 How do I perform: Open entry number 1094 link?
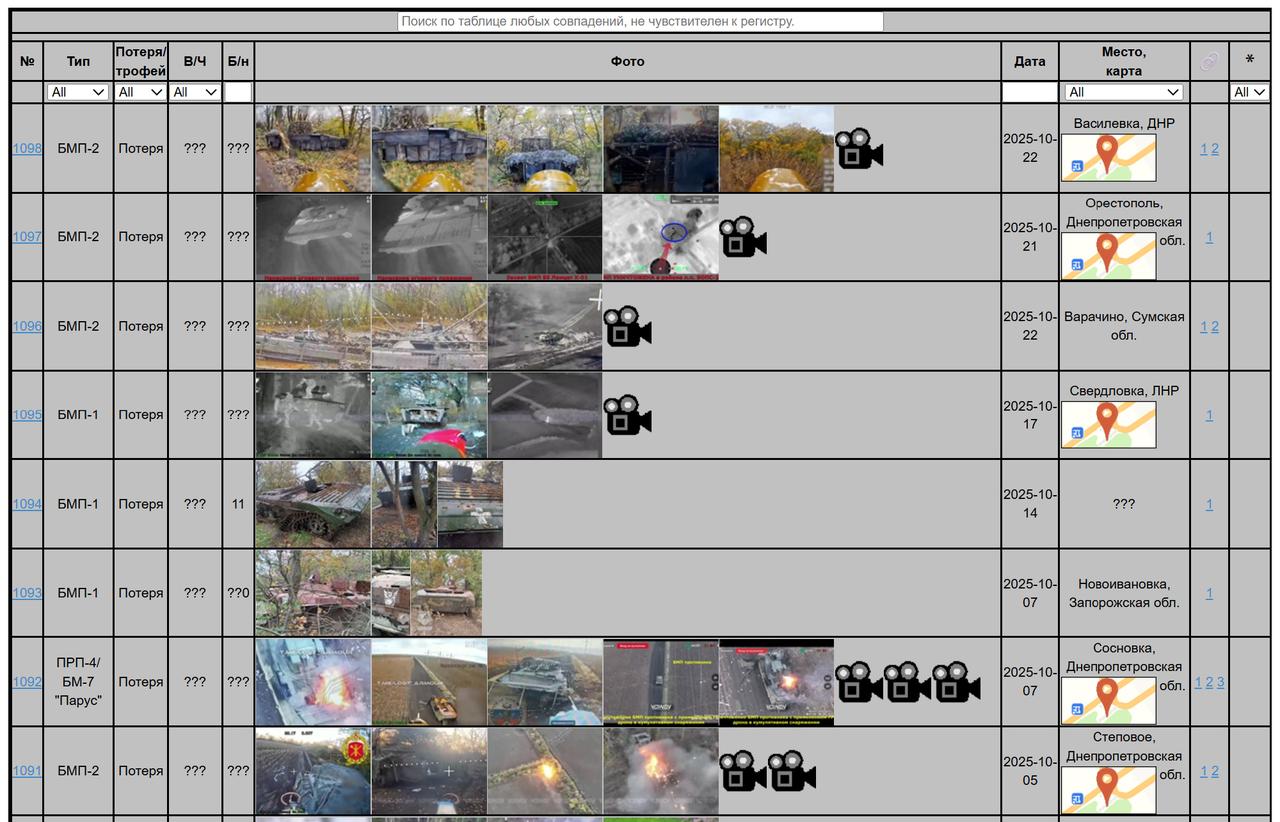pos(27,504)
